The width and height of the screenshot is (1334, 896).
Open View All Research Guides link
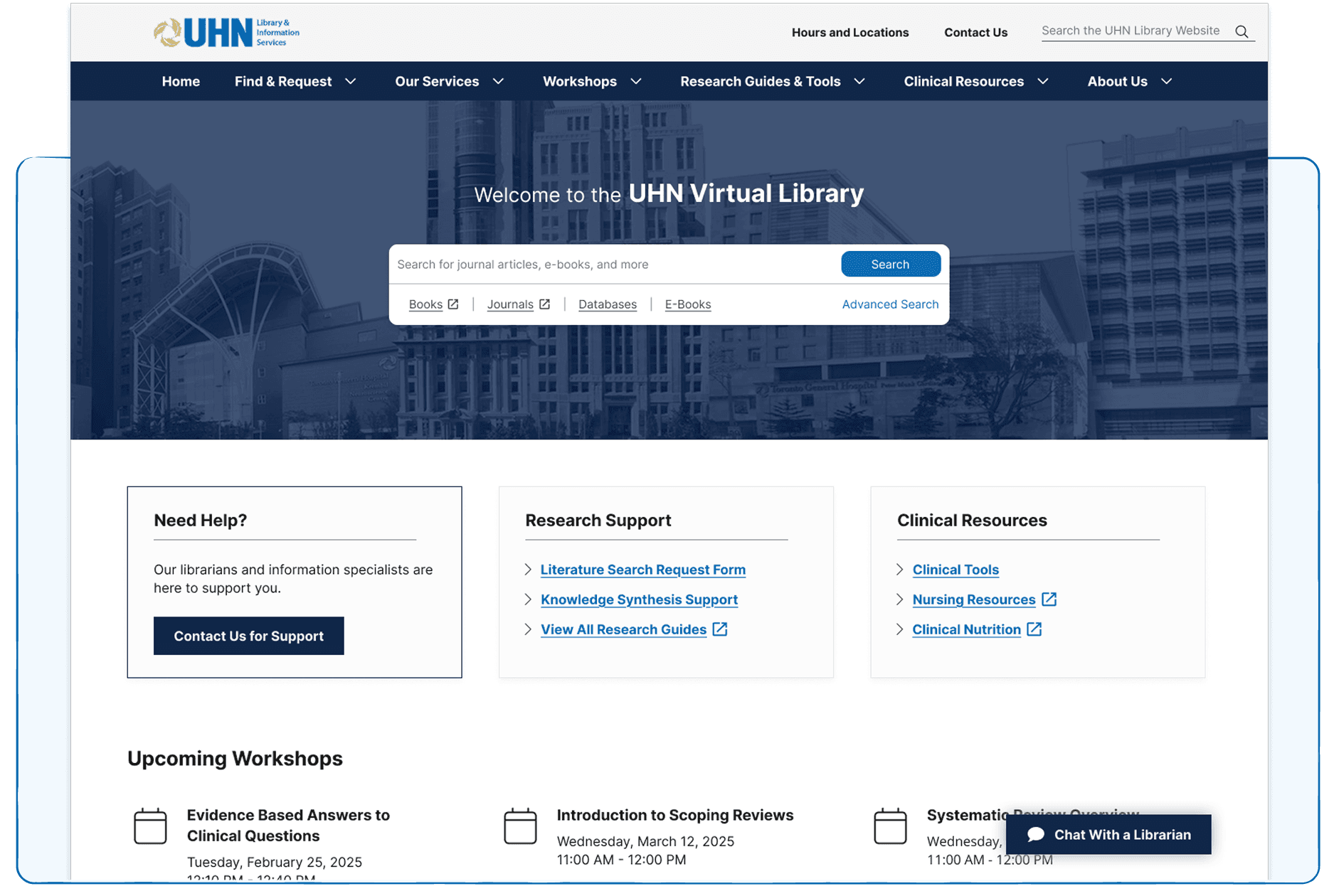click(623, 629)
